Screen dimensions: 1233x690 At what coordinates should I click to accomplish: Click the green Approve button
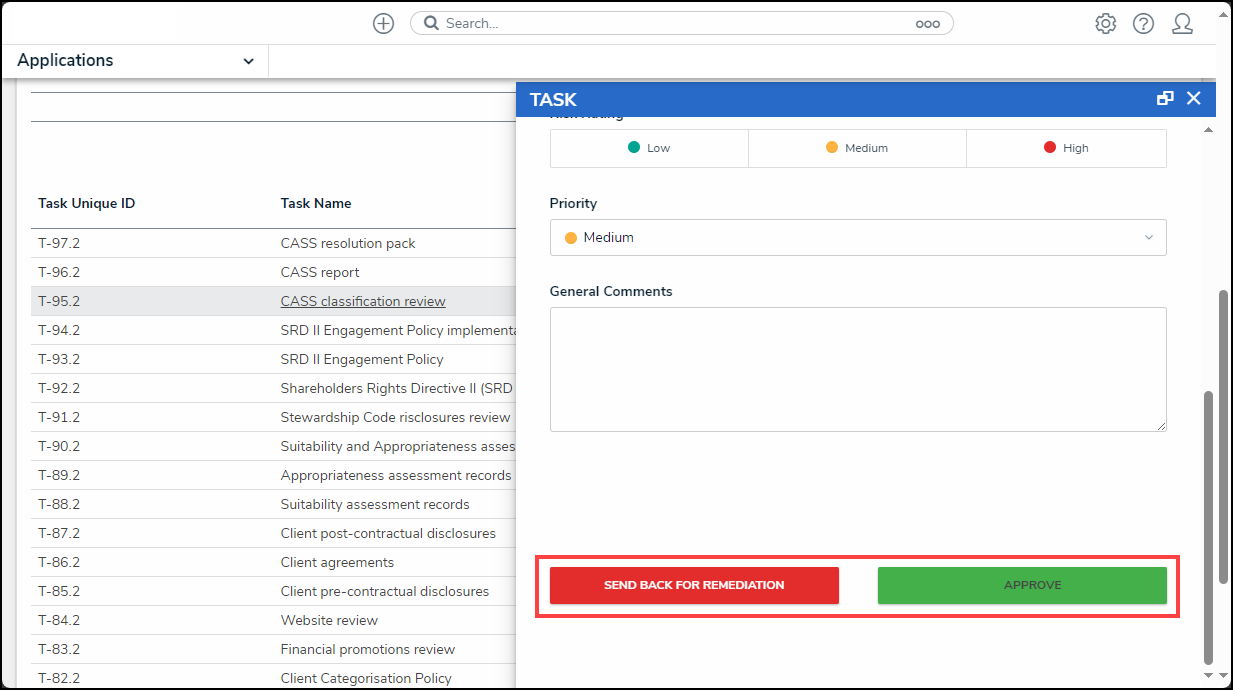click(1022, 585)
